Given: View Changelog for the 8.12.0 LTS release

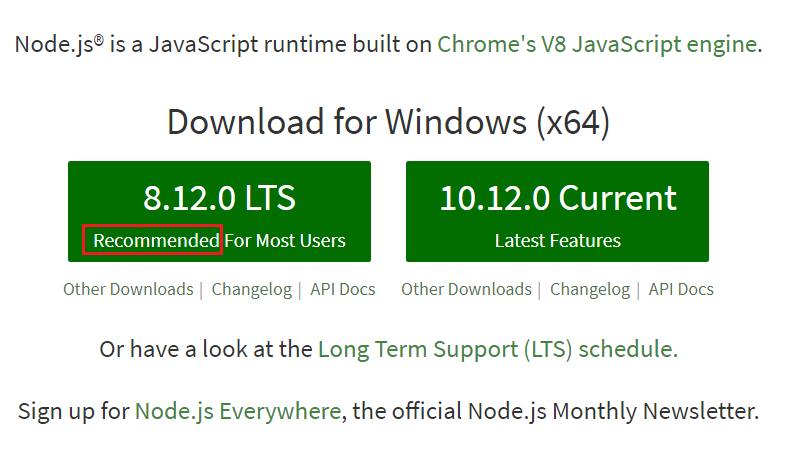Looking at the screenshot, I should pyautogui.click(x=252, y=289).
